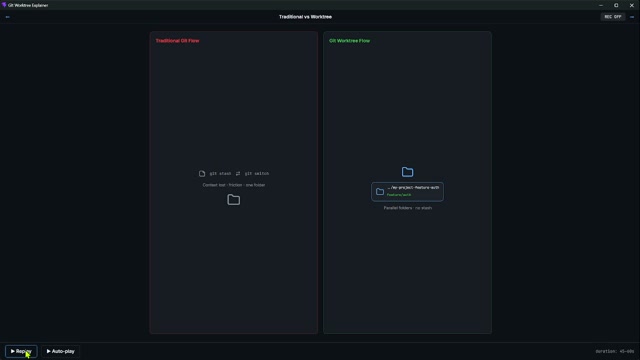
Task: Click the Replay button
Action: pyautogui.click(x=21, y=351)
